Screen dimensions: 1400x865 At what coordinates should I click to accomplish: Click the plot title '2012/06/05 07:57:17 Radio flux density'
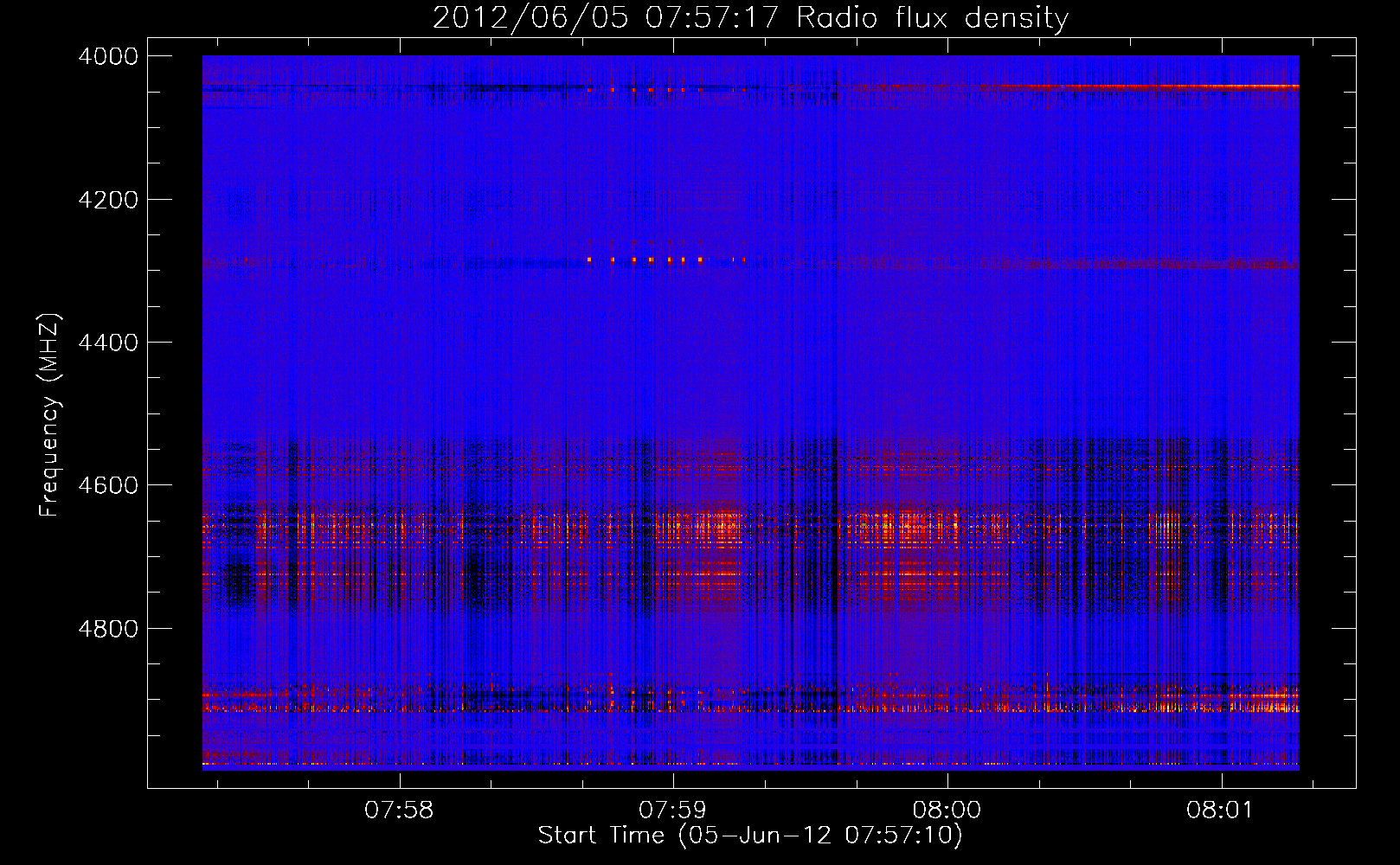tap(750, 18)
